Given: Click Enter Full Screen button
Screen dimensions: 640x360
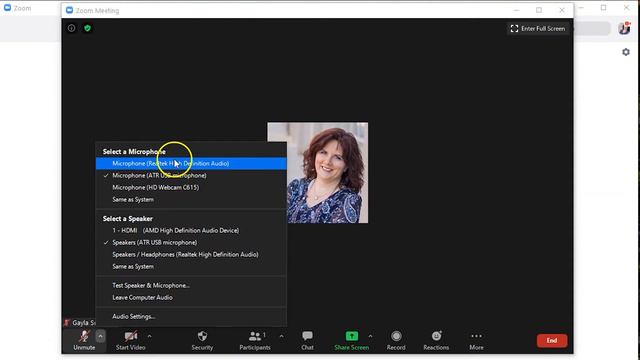Looking at the screenshot, I should tap(538, 29).
